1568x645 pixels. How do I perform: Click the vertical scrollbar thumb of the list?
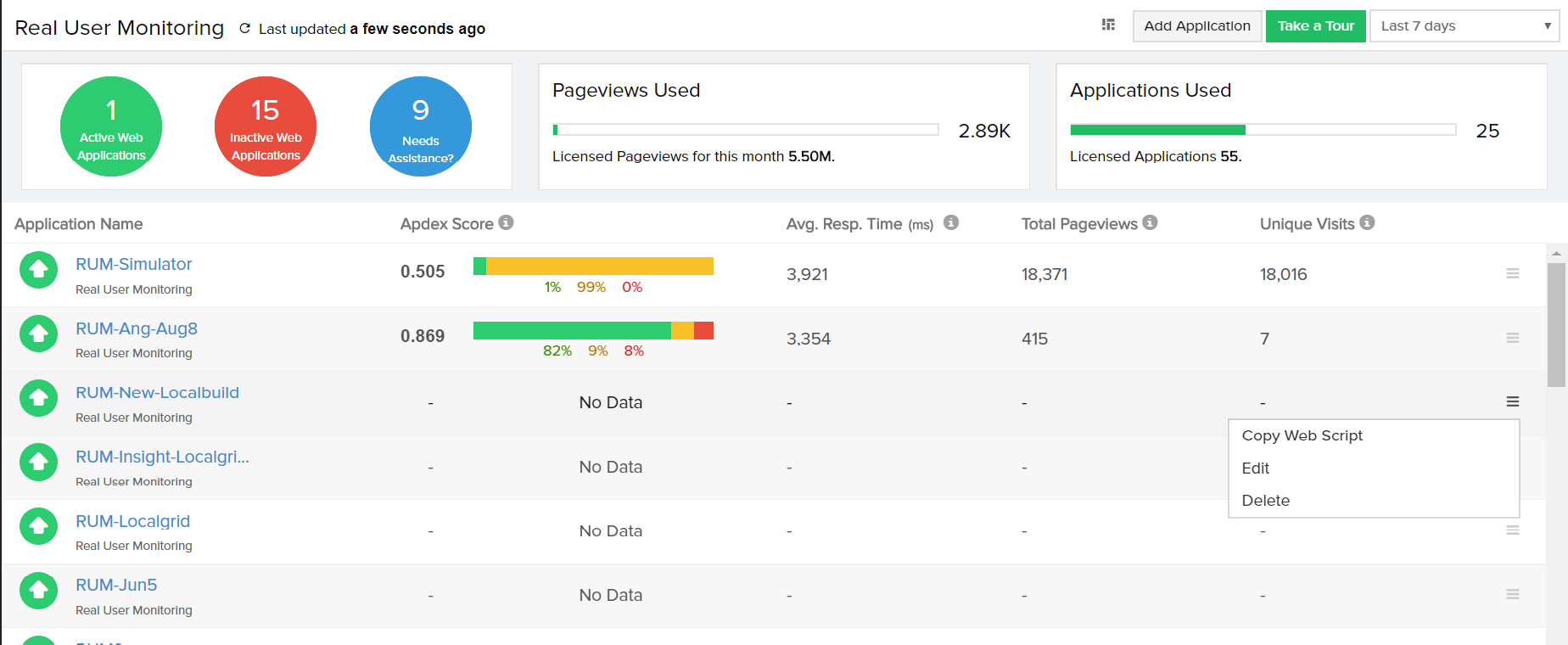1556,324
